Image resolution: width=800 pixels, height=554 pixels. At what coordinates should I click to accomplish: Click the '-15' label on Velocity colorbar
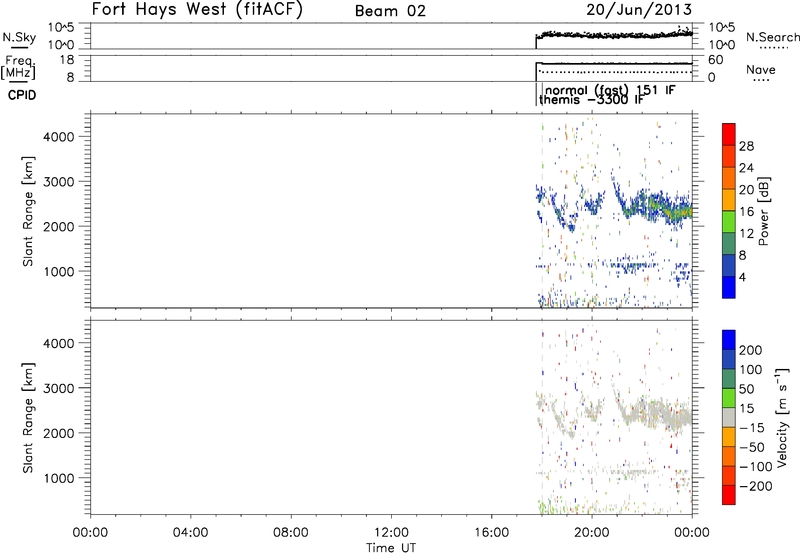[752, 428]
